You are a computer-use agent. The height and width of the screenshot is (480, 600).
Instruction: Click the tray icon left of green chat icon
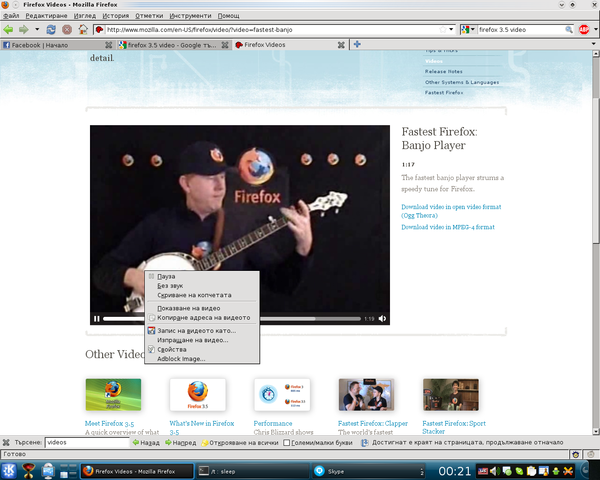pos(507,471)
